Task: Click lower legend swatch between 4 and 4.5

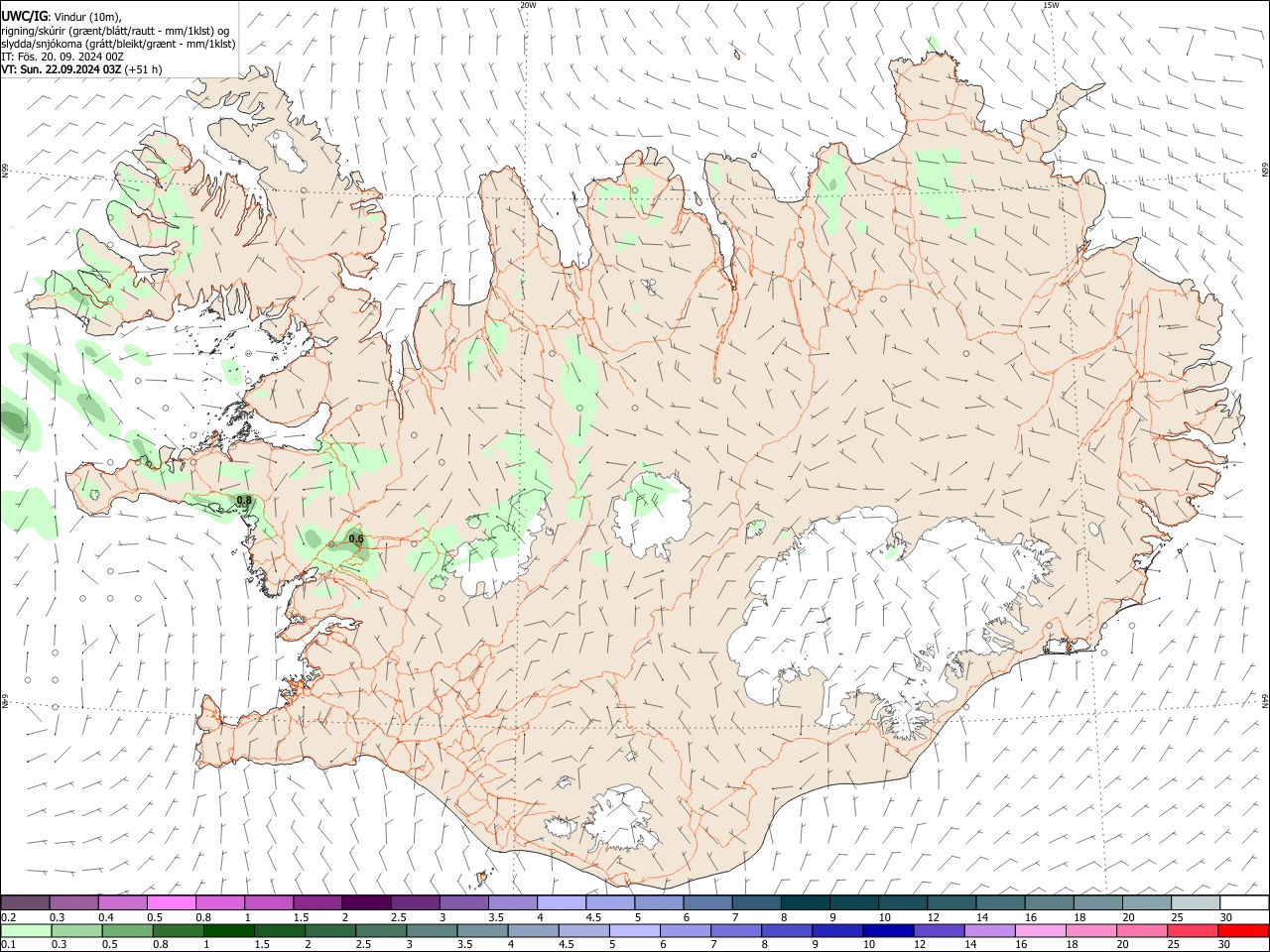Action: [x=532, y=930]
